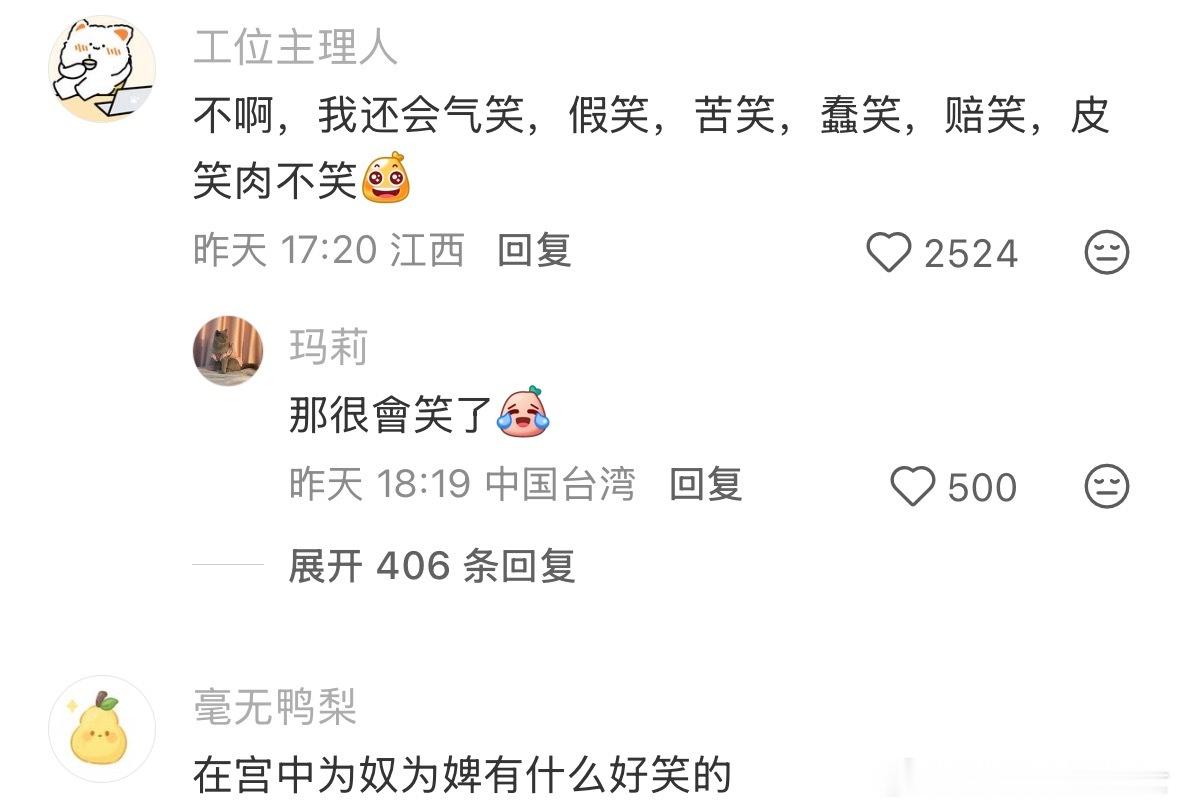Expand the 406 replies
1179x807 pixels.
coord(432,566)
